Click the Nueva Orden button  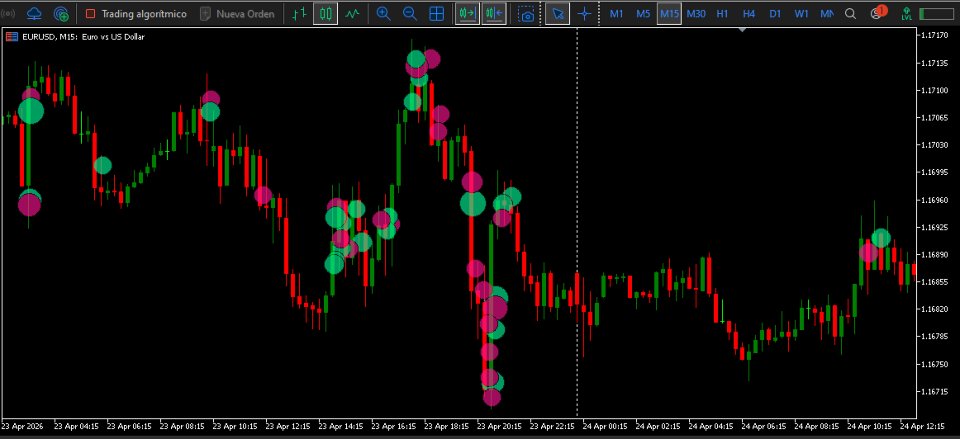[x=237, y=13]
